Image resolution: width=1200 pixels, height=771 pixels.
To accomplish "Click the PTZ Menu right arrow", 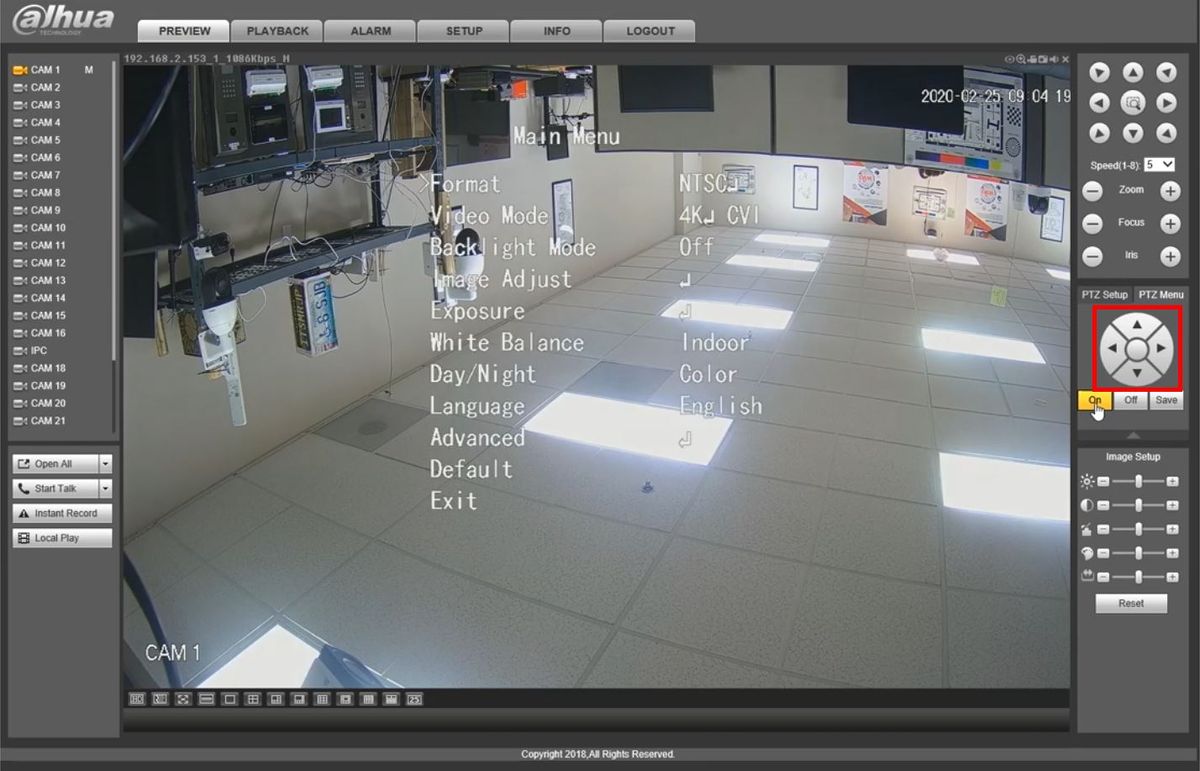I will pos(1161,349).
